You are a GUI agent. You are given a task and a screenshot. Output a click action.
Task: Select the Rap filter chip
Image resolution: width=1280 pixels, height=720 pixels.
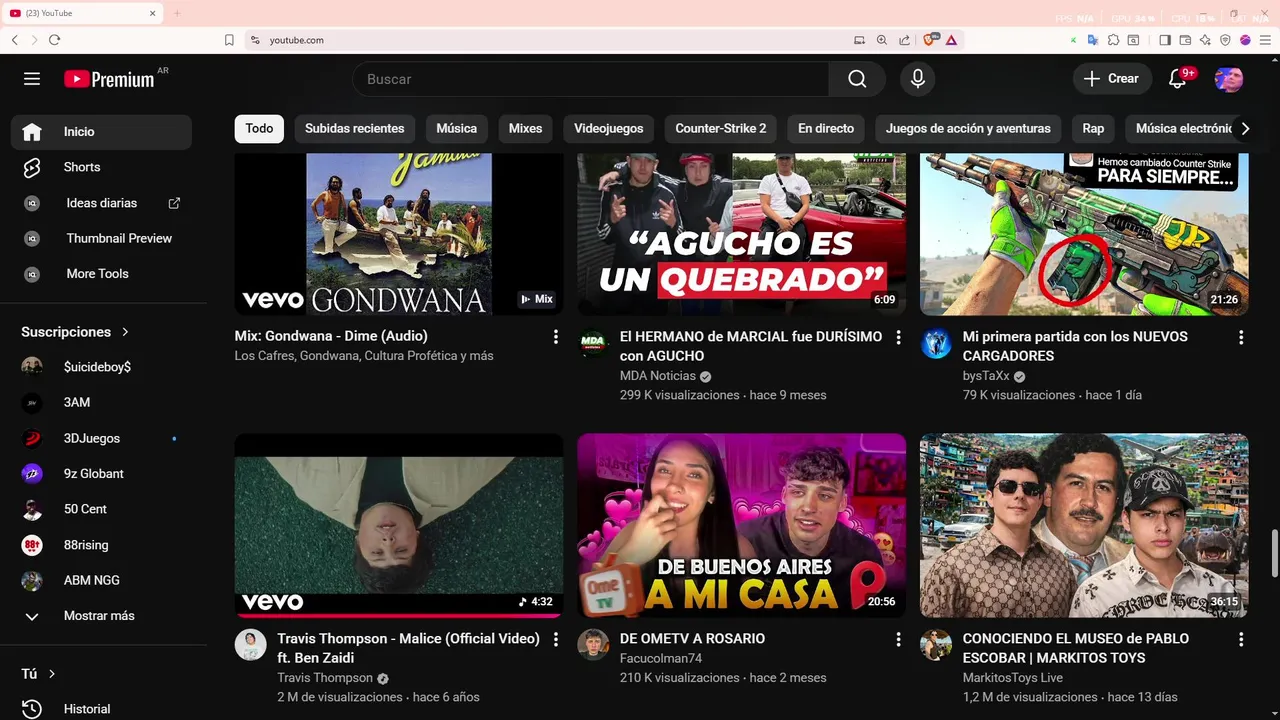point(1093,129)
